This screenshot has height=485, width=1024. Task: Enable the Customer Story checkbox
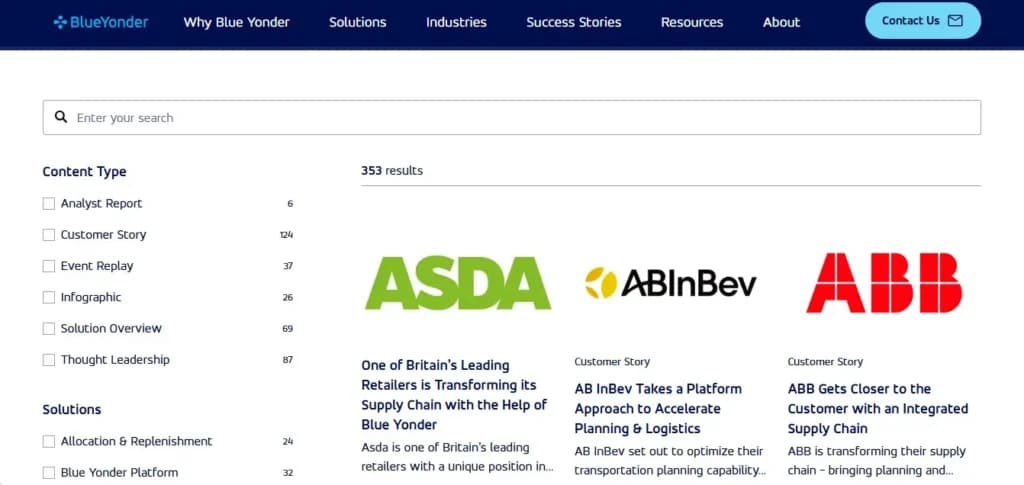(49, 235)
